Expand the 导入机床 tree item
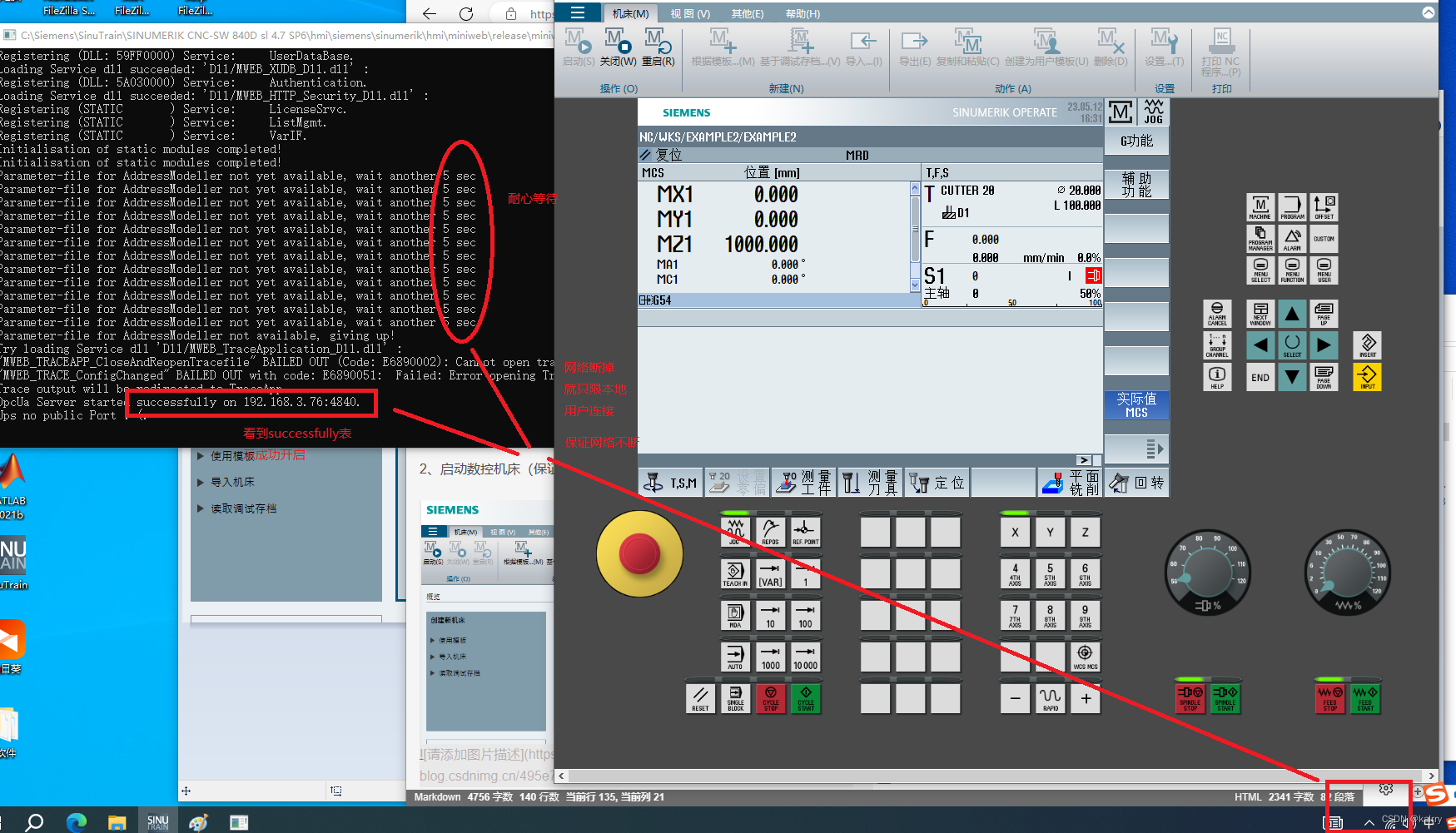 [x=201, y=483]
